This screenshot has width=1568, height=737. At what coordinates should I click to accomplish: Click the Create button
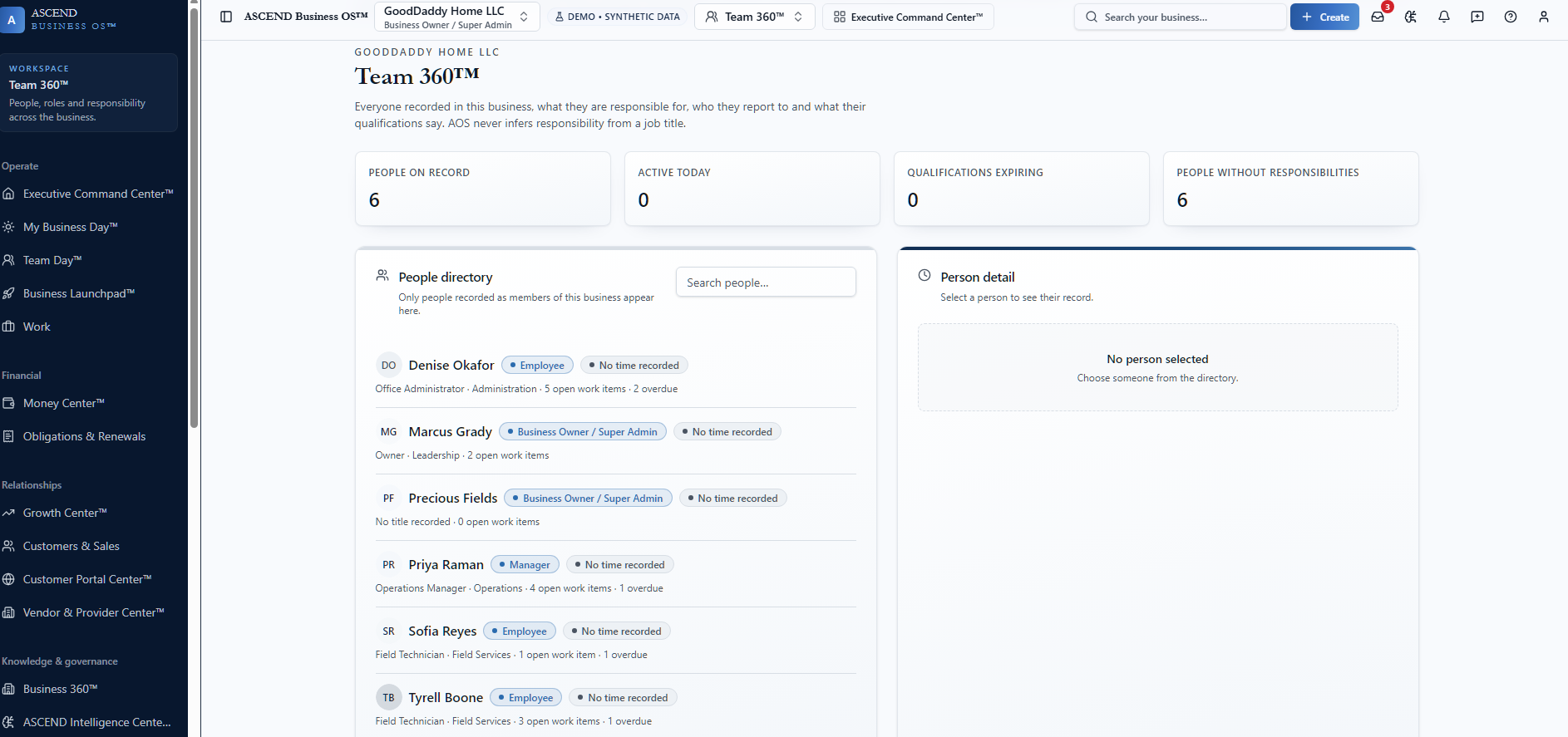click(x=1324, y=17)
